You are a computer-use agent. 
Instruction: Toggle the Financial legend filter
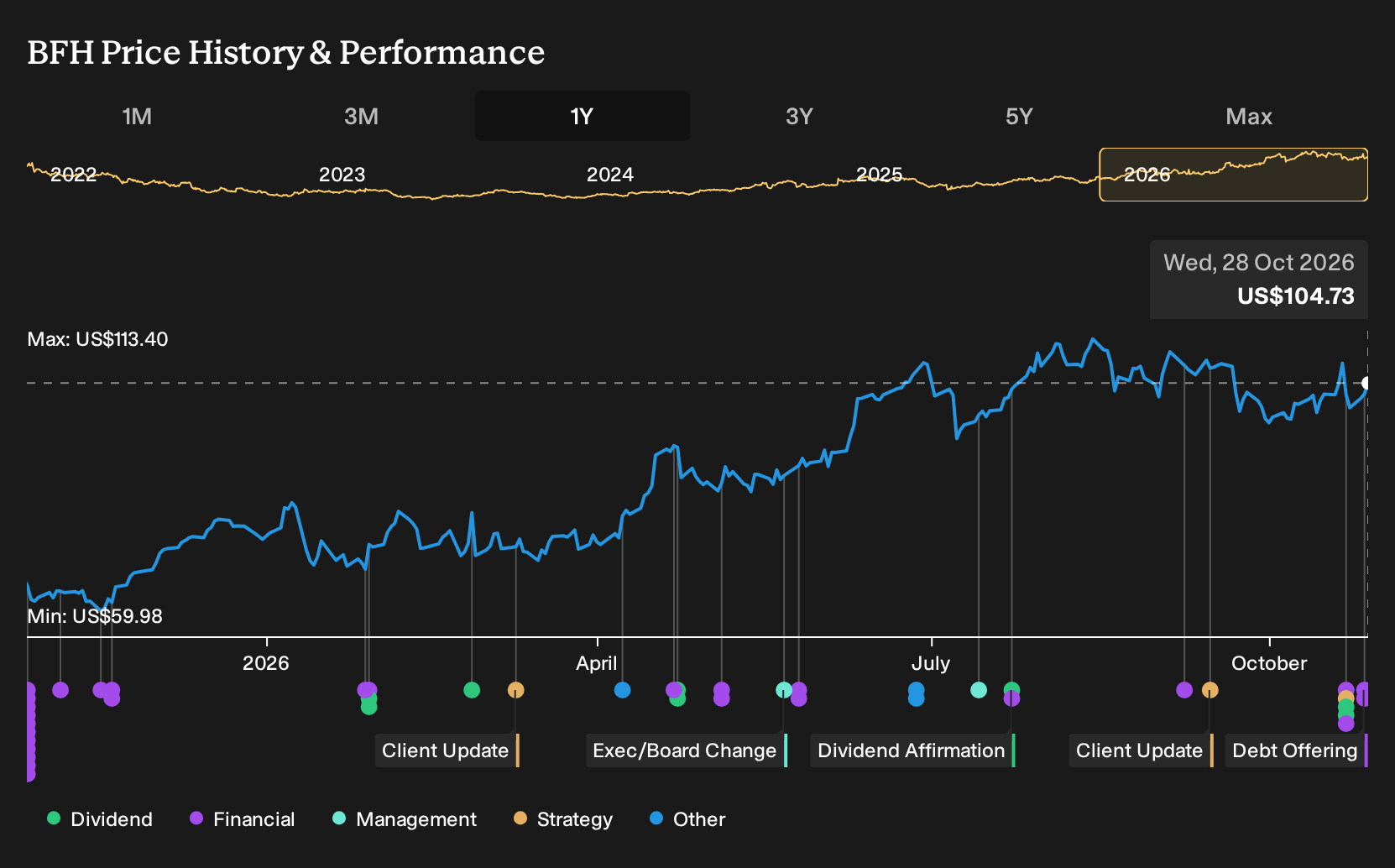[243, 819]
